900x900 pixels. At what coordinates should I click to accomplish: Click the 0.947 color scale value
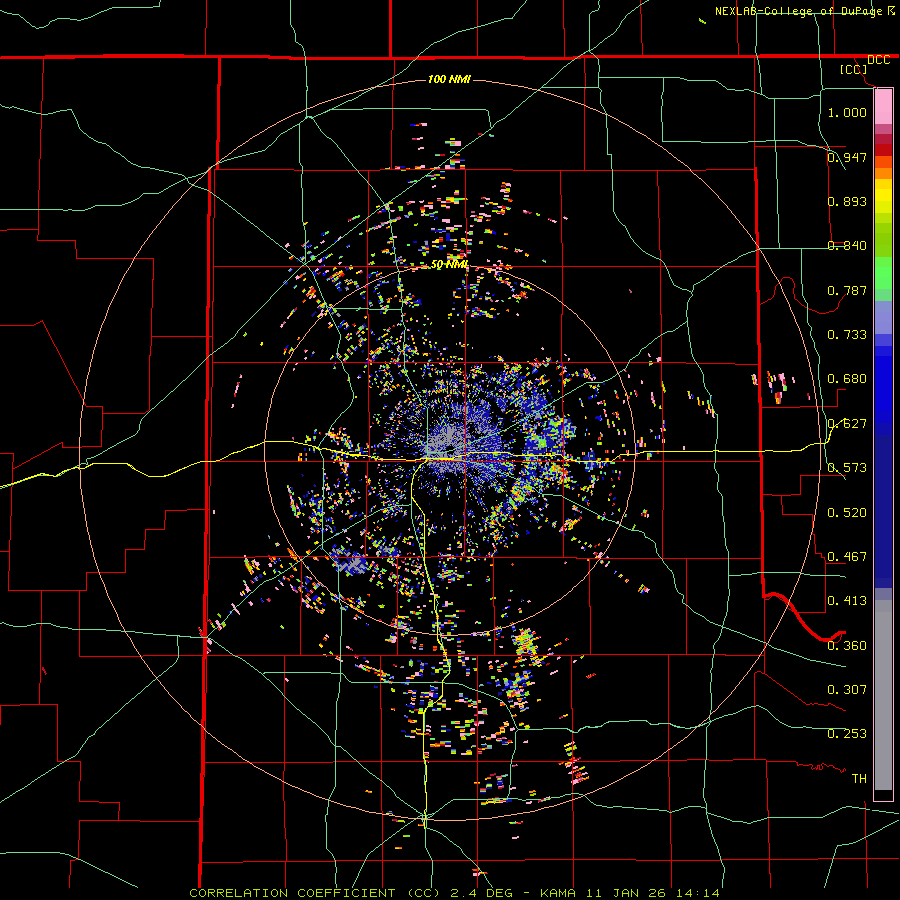click(x=847, y=157)
